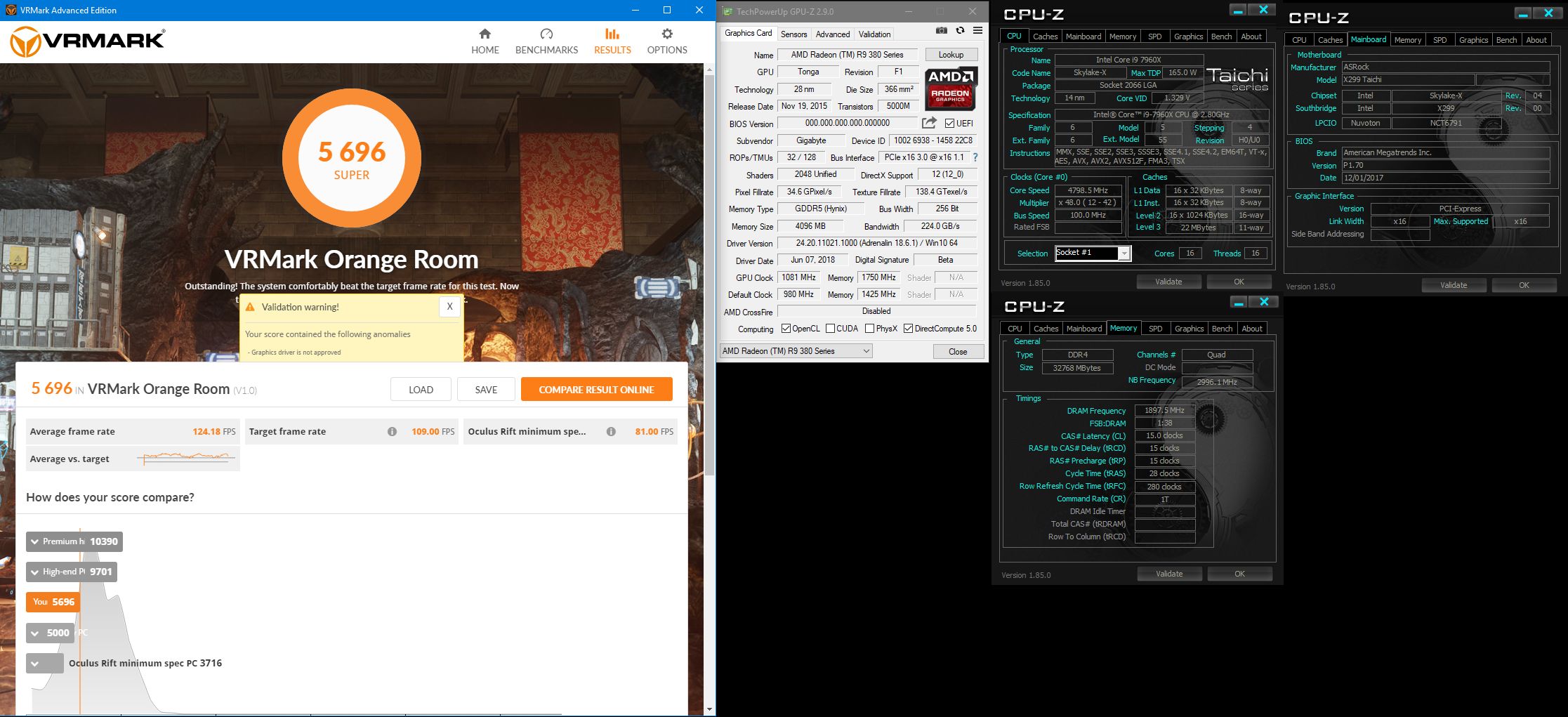This screenshot has width=1568, height=717.
Task: Click Driver Version field in GPU-Z
Action: click(876, 243)
